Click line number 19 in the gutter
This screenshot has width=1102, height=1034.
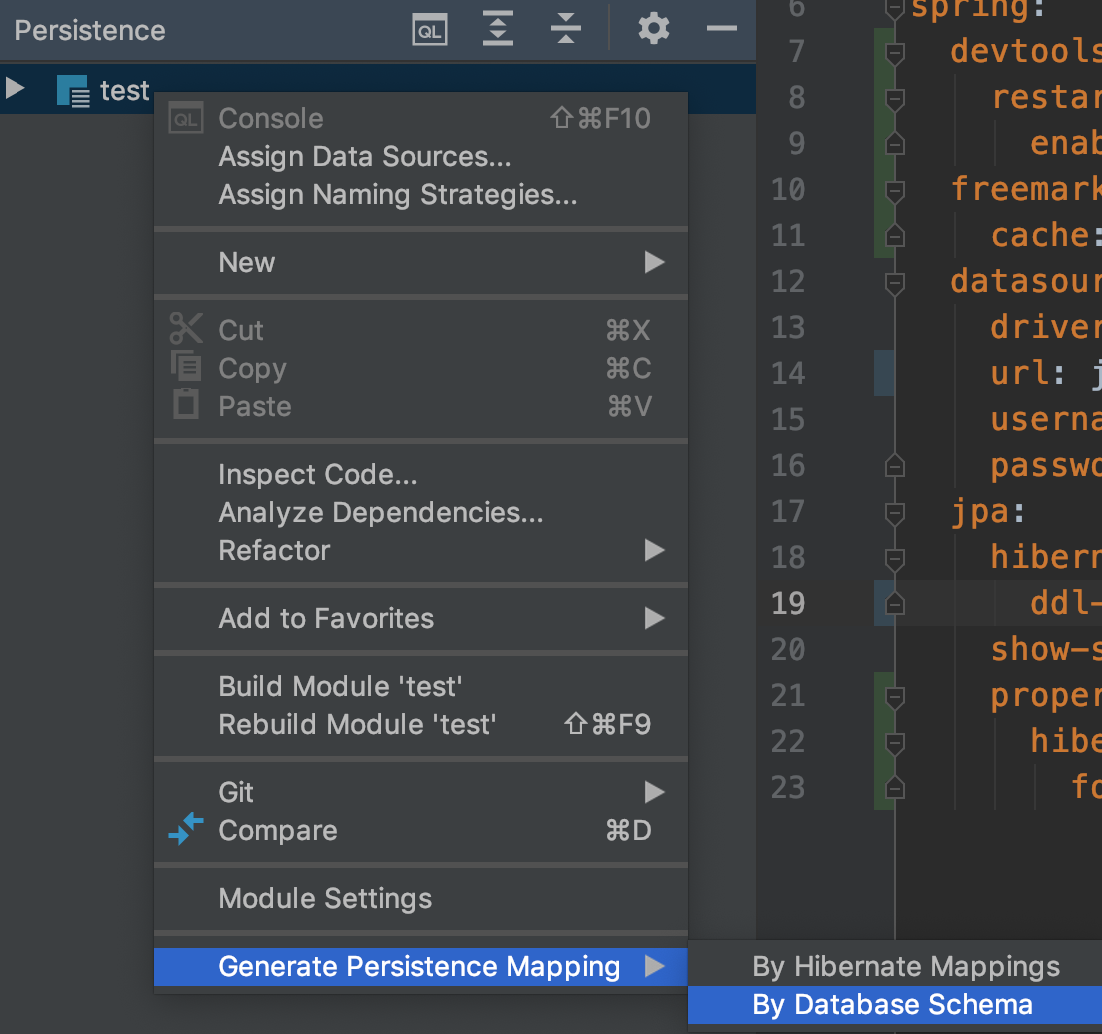pyautogui.click(x=788, y=603)
